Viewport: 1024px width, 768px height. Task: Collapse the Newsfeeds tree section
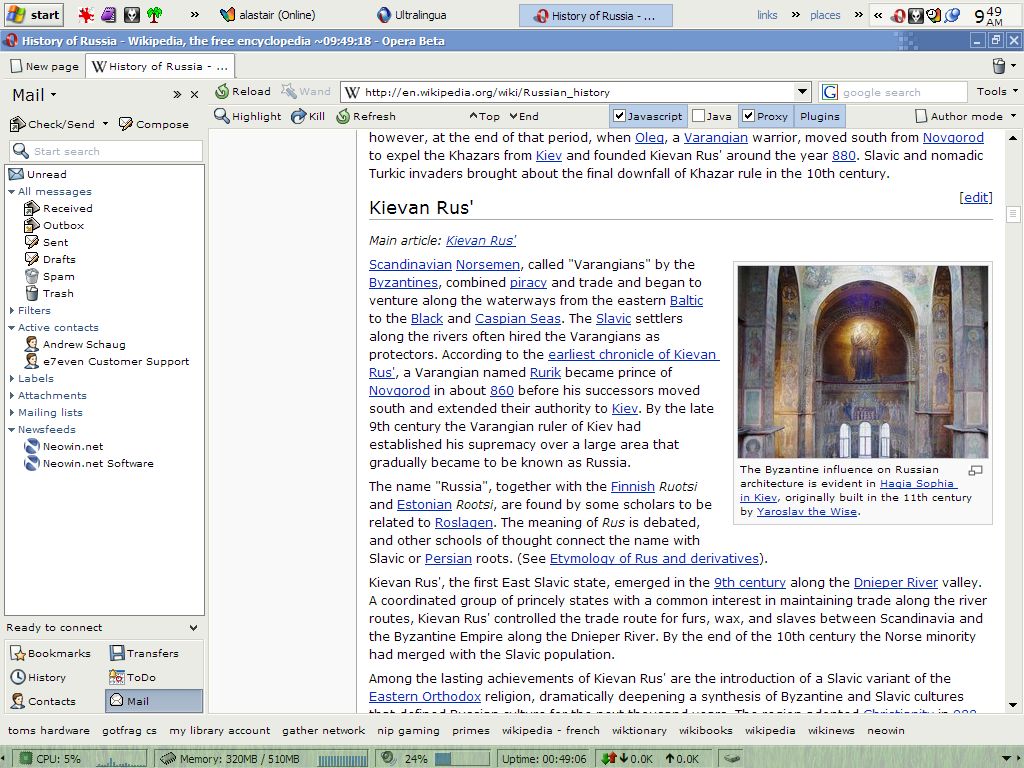click(x=12, y=430)
